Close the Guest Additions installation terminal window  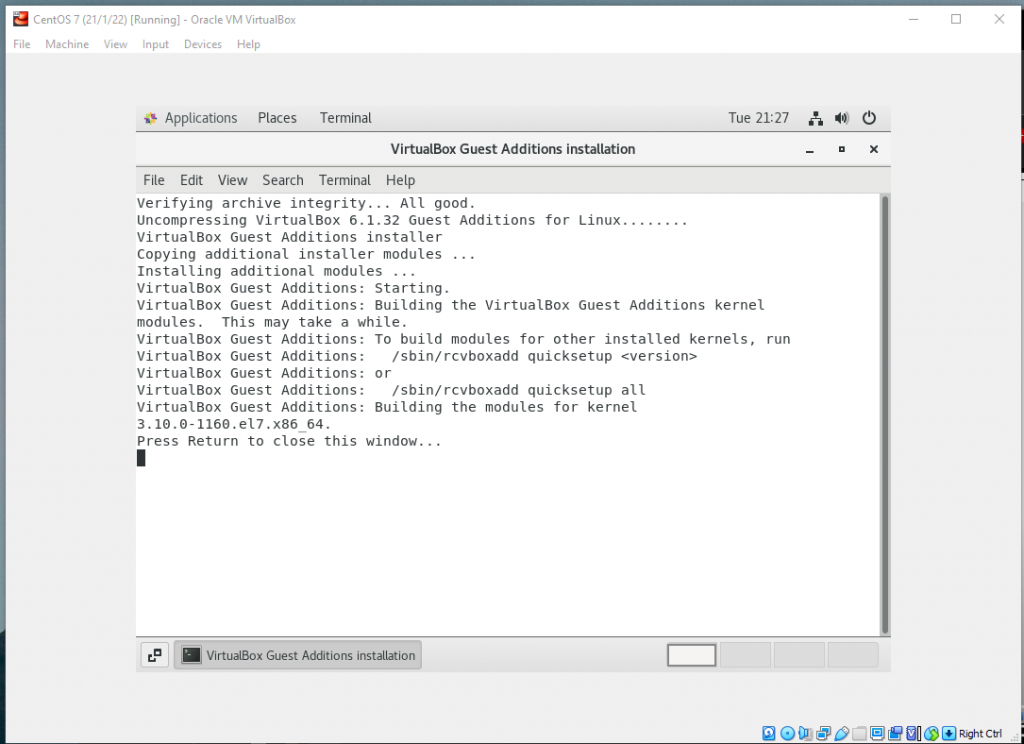pos(874,150)
